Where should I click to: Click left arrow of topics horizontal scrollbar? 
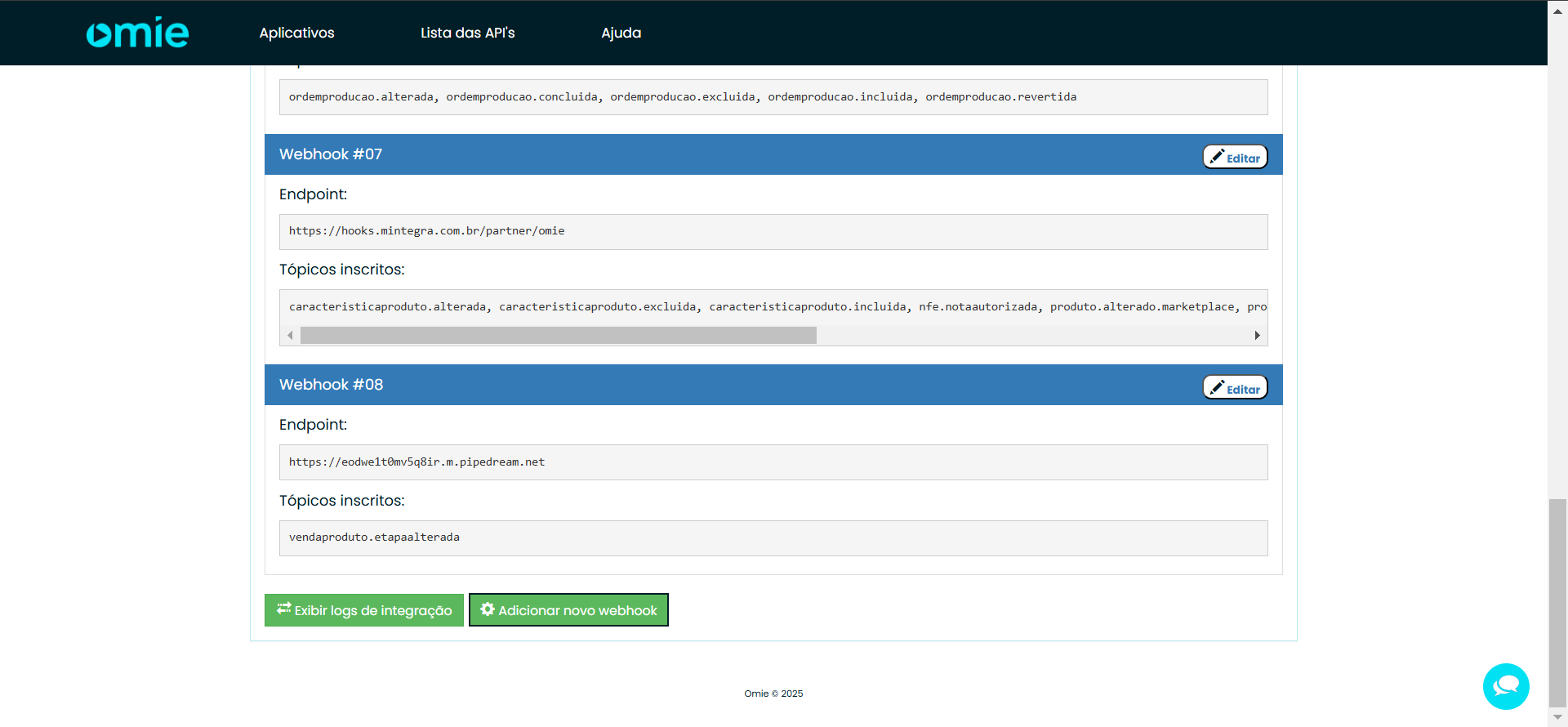click(290, 336)
